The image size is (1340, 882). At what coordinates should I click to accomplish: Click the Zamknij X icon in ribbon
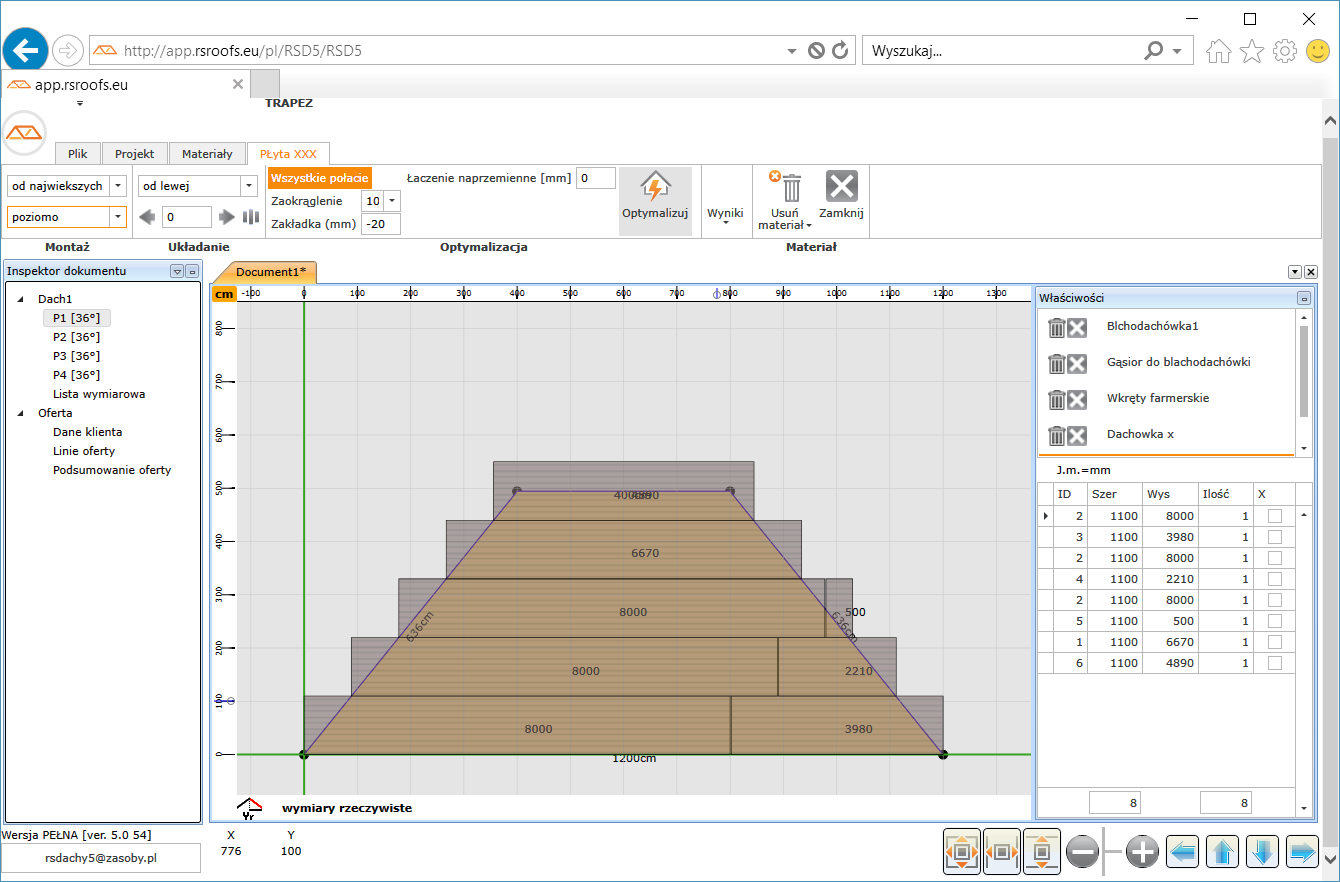point(841,187)
